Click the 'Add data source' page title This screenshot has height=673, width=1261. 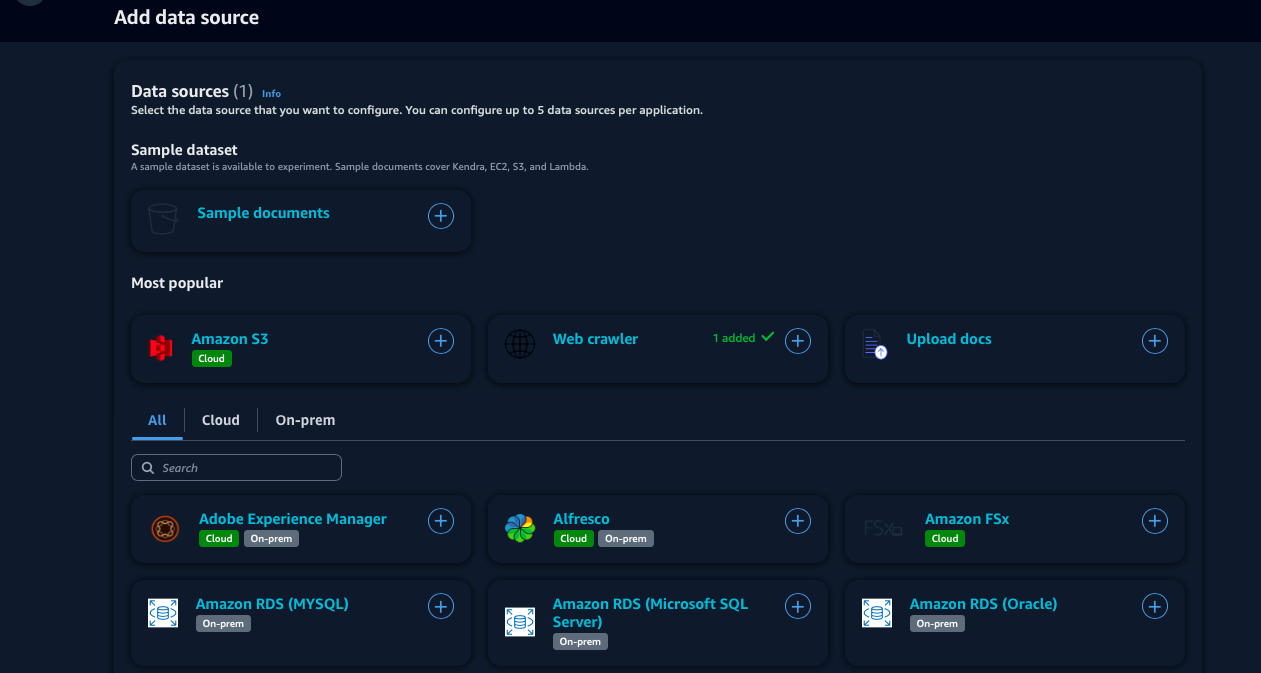tap(186, 17)
